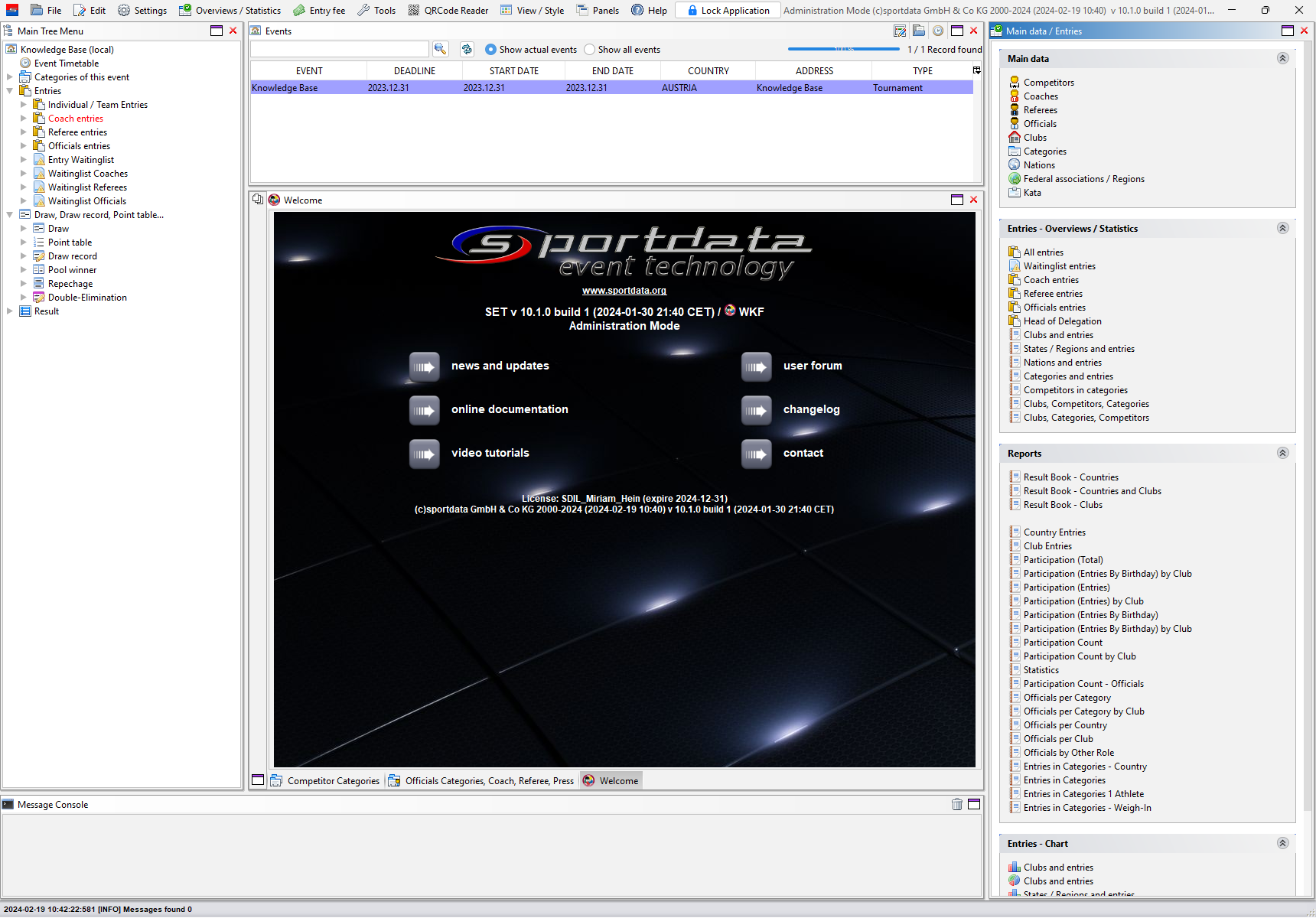Switch to Competitor Categories tab
Image resolution: width=1316 pixels, height=918 pixels.
[x=325, y=780]
